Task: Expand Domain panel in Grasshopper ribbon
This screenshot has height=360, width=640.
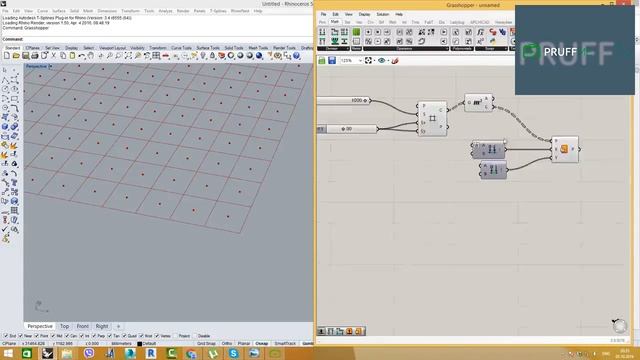Action: [x=334, y=49]
